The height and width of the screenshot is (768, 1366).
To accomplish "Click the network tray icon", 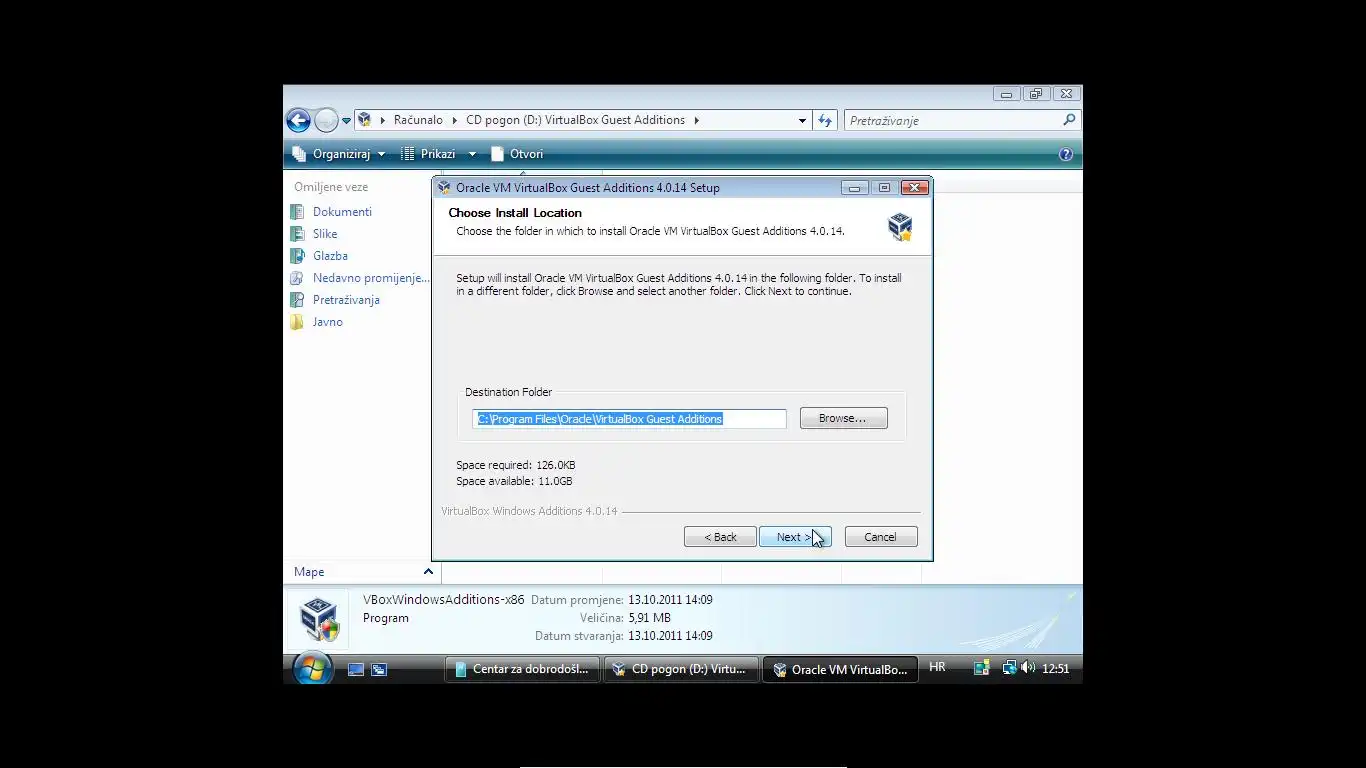I will click(1009, 668).
